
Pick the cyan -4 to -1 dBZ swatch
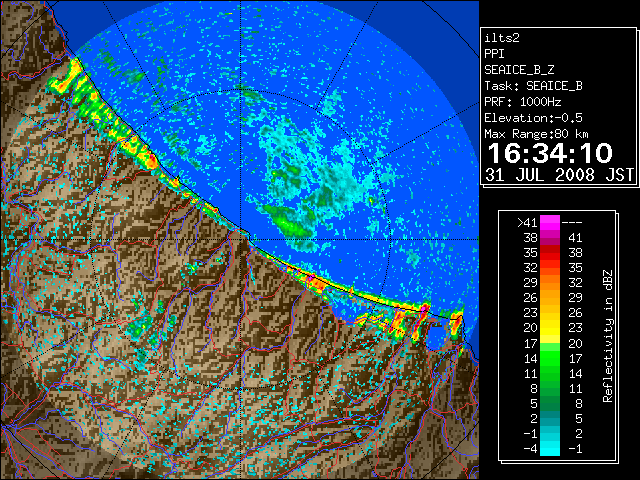(x=549, y=449)
